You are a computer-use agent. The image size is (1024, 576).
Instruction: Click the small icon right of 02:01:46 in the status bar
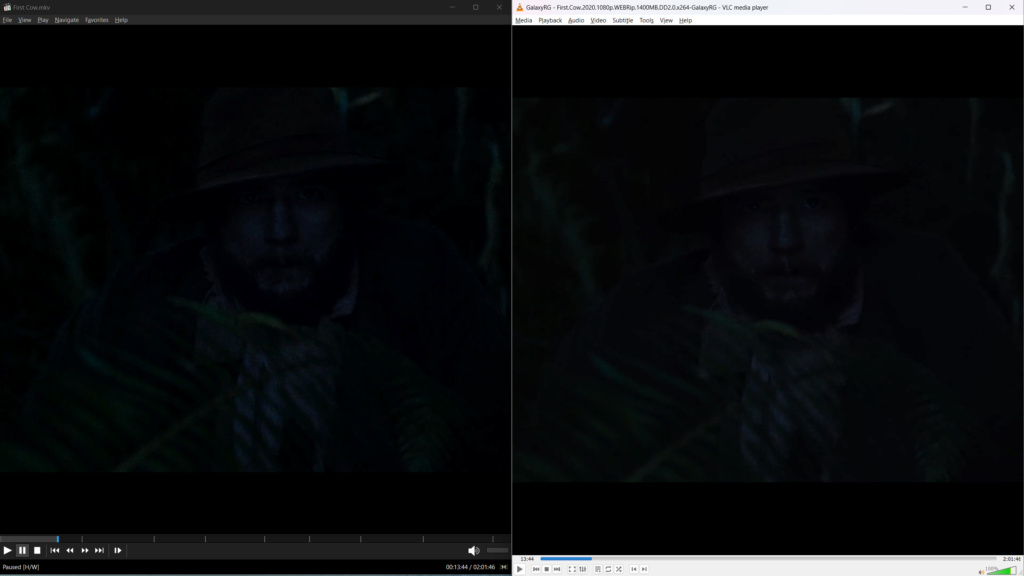click(504, 567)
